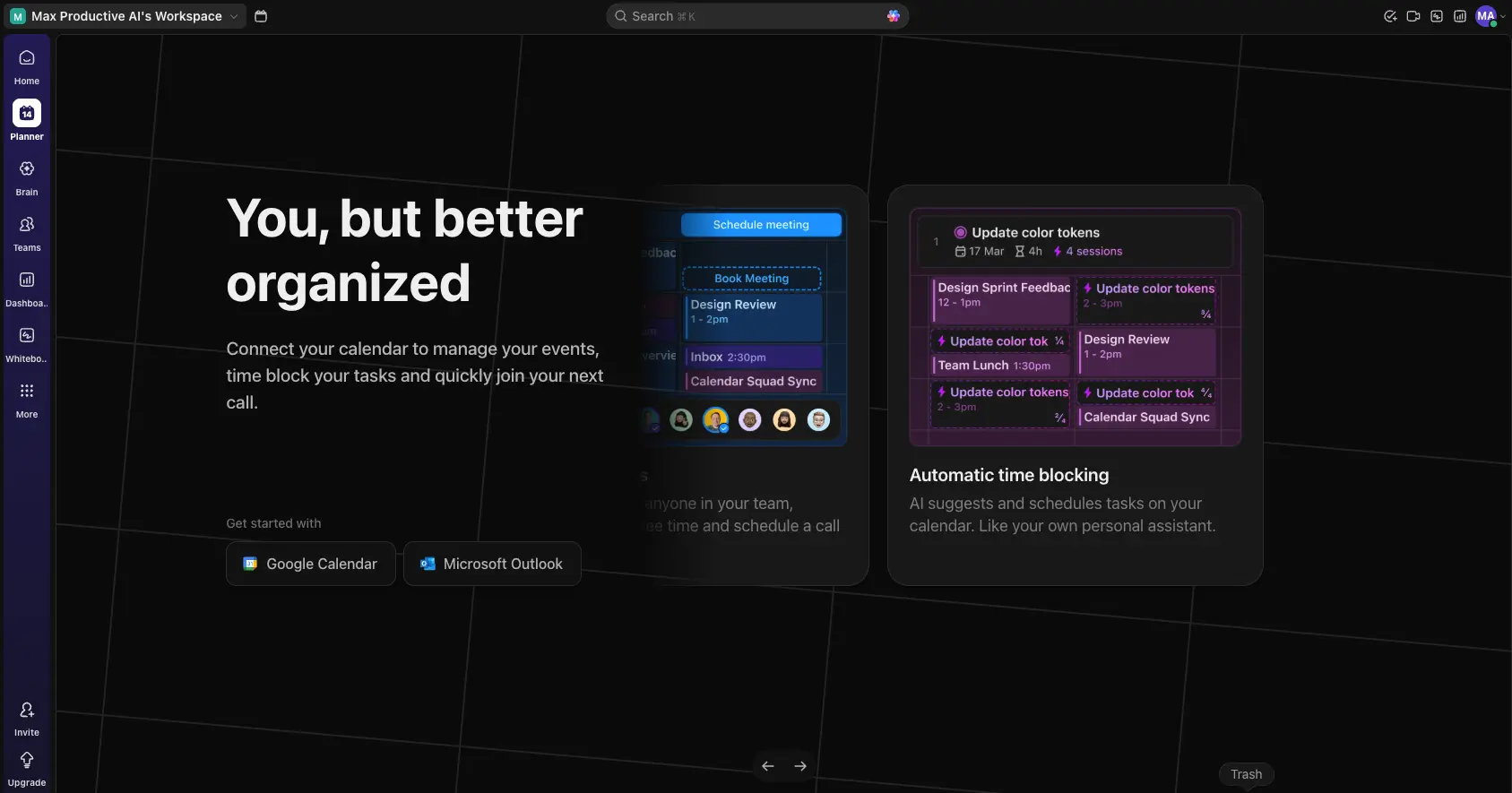The height and width of the screenshot is (793, 1512).
Task: Click the Design Review 1 - 2pm event in the scheduling card
Action: click(754, 317)
